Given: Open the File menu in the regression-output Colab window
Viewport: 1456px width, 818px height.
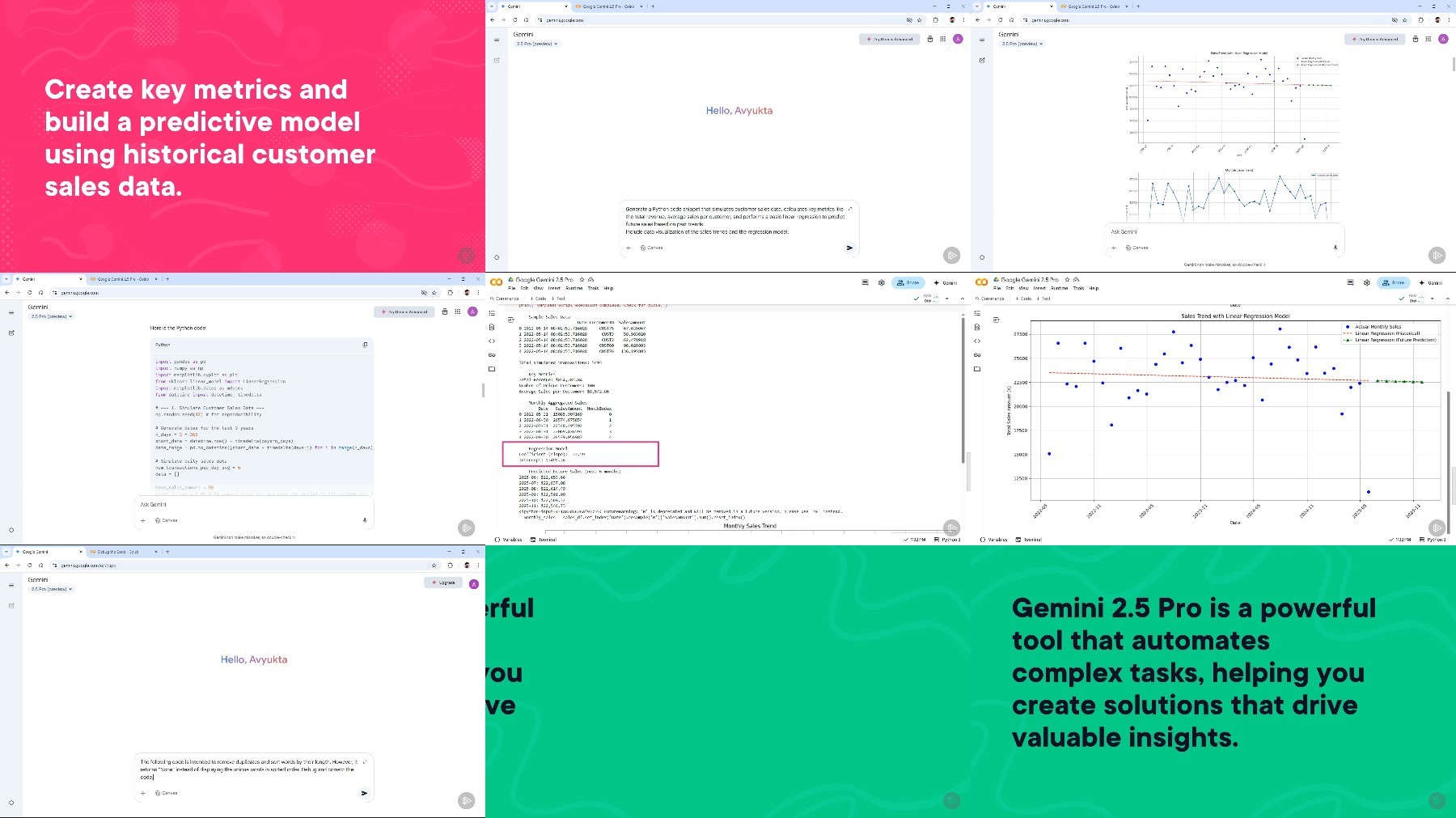Looking at the screenshot, I should click(511, 288).
